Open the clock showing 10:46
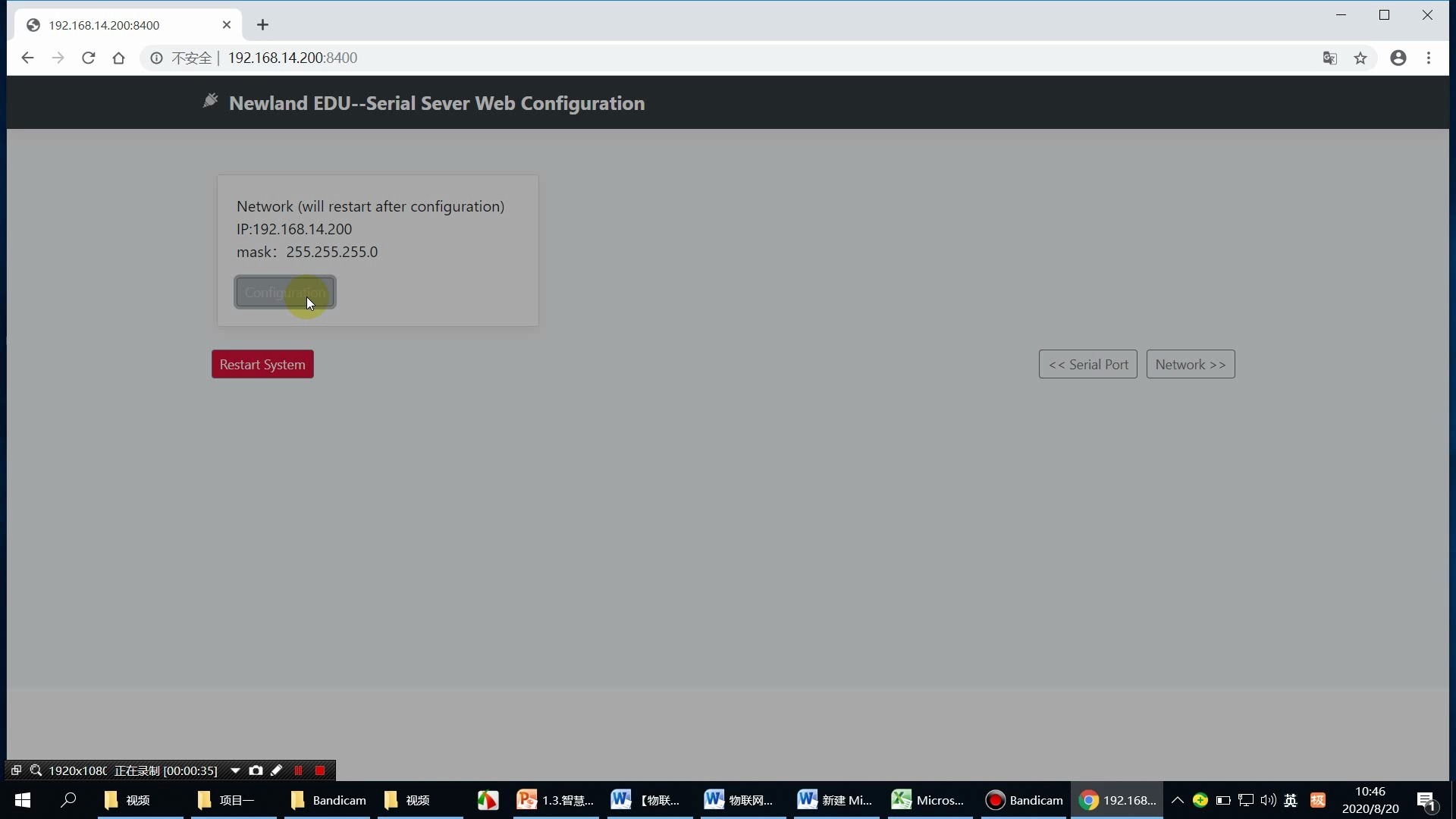Image resolution: width=1456 pixels, height=819 pixels. click(1370, 800)
